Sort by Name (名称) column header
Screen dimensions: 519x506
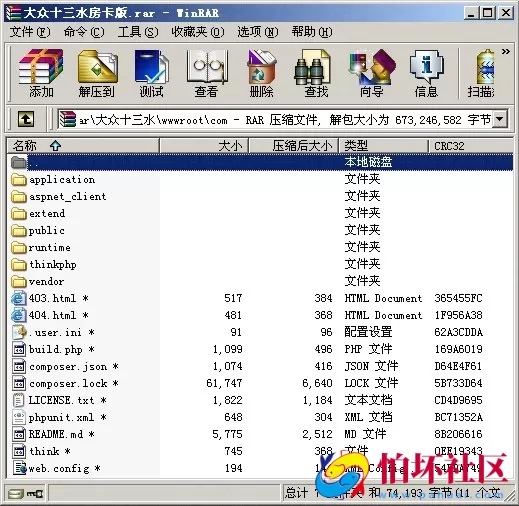pos(83,146)
